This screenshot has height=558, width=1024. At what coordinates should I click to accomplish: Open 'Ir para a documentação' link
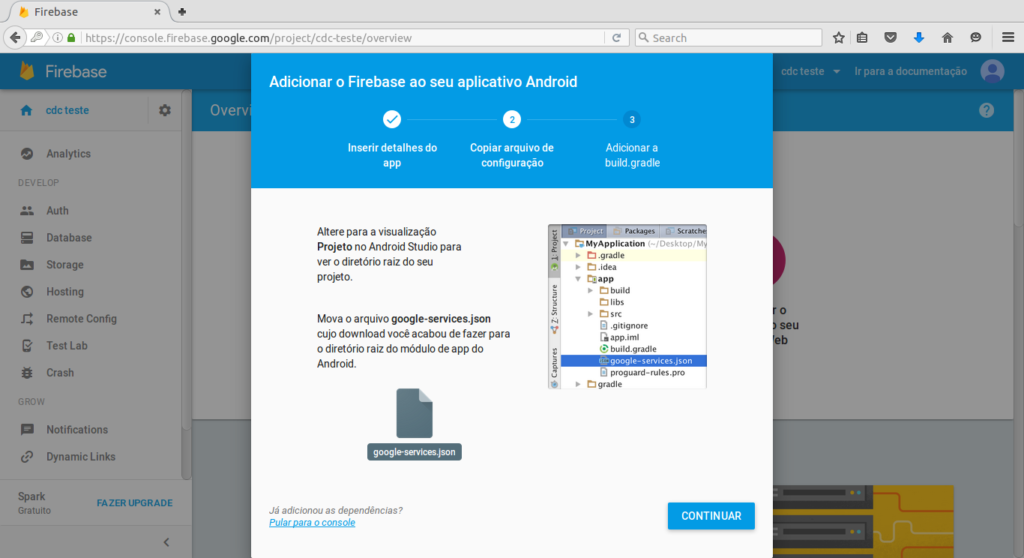910,71
